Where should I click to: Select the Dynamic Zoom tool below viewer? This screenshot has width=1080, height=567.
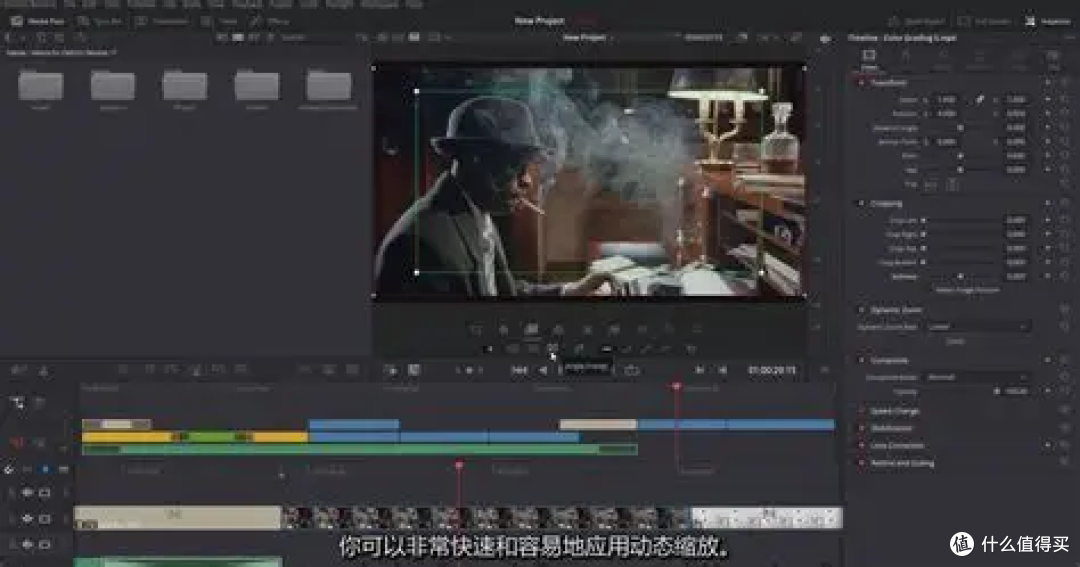pyautogui.click(x=531, y=329)
